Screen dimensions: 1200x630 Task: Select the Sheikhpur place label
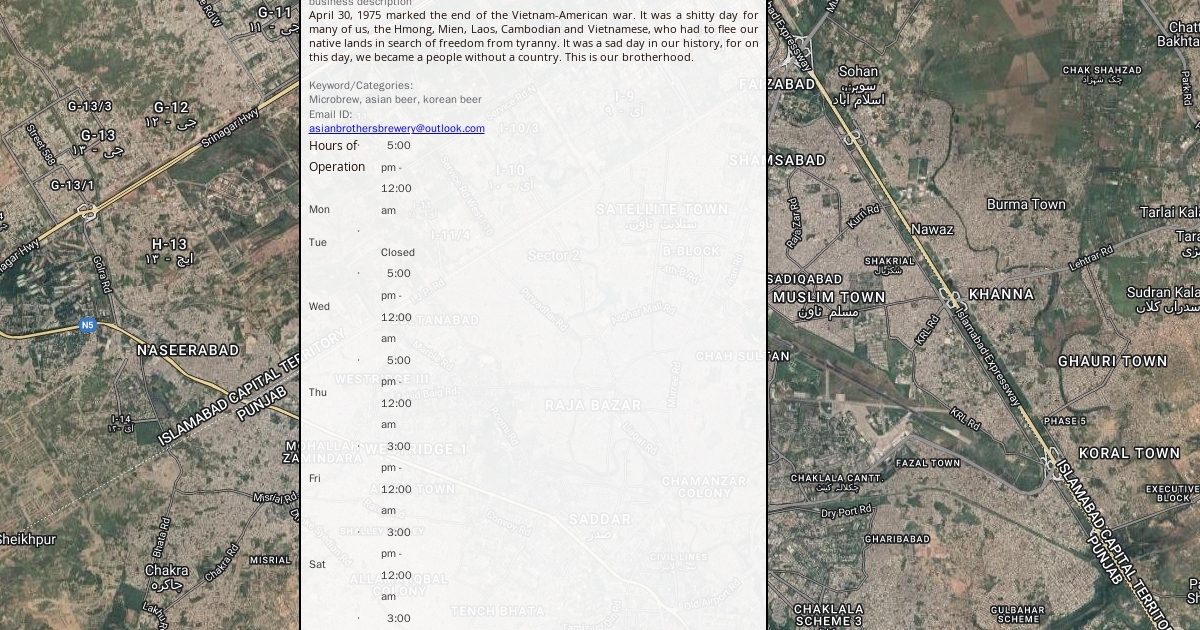click(27, 539)
